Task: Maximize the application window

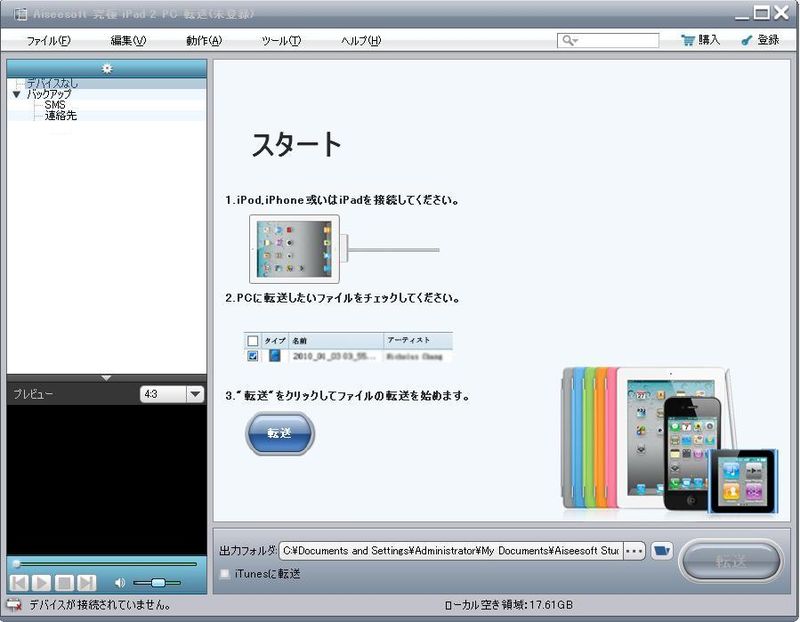Action: (x=762, y=13)
